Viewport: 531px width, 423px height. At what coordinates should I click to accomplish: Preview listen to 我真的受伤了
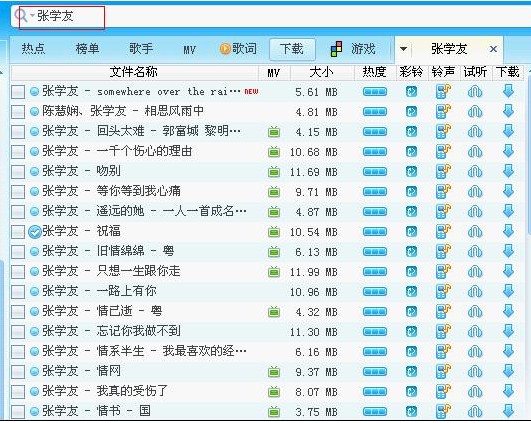click(475, 392)
